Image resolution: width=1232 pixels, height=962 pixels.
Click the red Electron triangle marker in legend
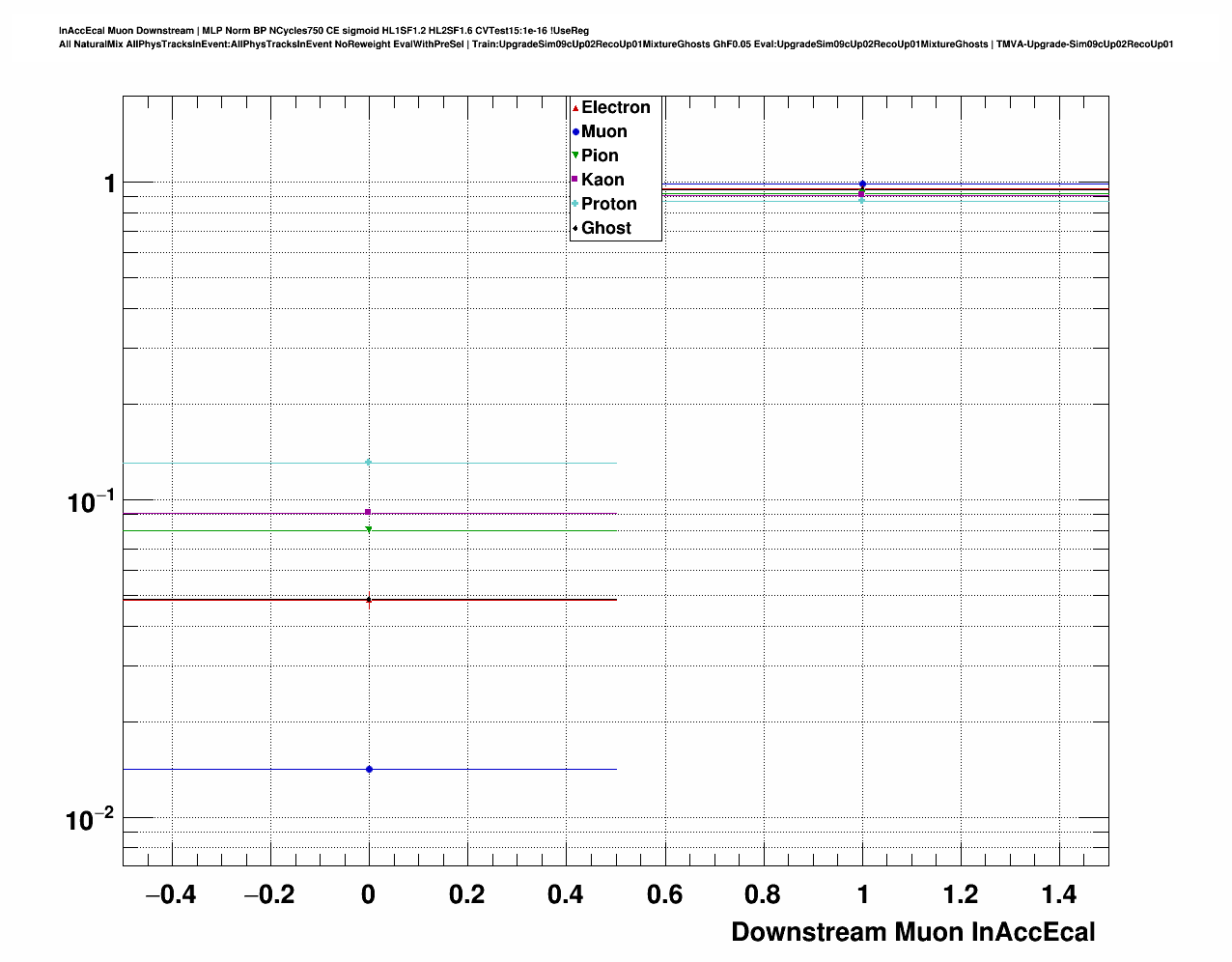(x=575, y=108)
